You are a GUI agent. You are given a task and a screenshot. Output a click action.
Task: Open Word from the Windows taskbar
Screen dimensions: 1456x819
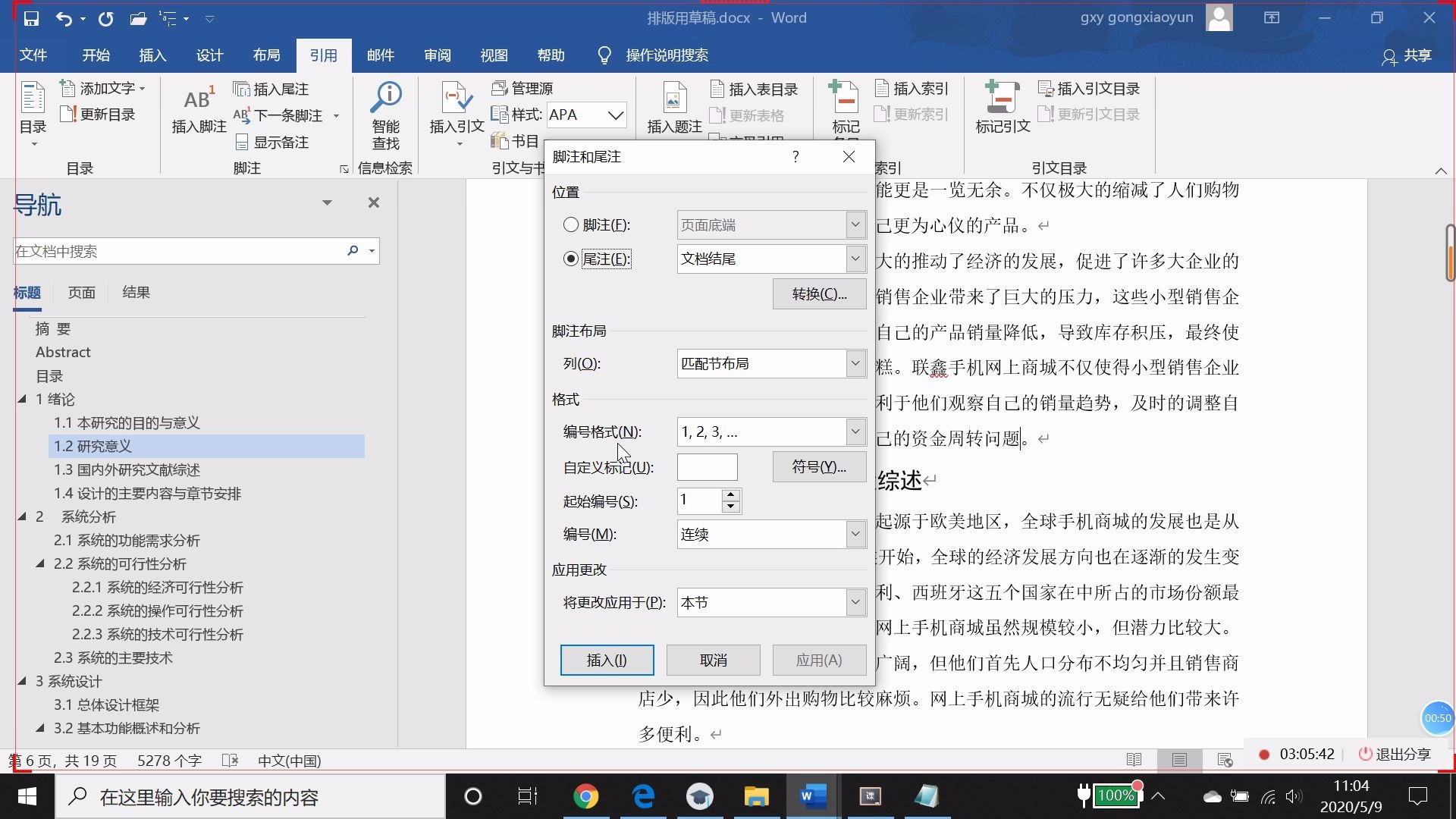tap(812, 796)
